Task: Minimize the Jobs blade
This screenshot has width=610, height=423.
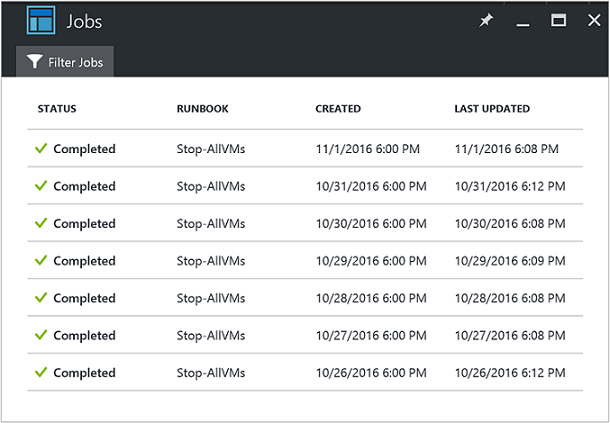Action: pyautogui.click(x=522, y=22)
